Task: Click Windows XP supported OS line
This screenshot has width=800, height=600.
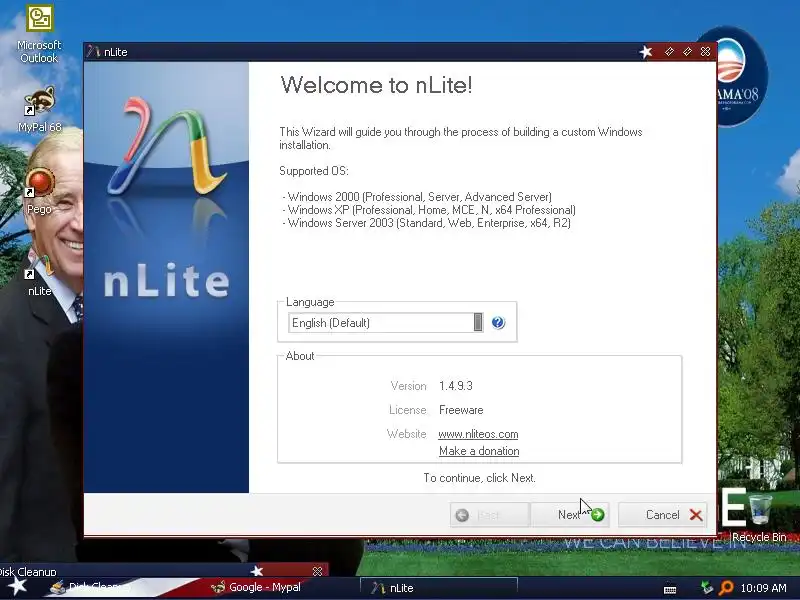Action: coord(429,210)
